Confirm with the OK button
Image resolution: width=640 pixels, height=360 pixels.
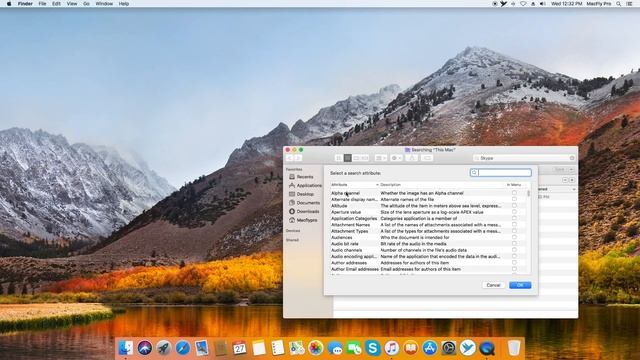click(x=520, y=285)
